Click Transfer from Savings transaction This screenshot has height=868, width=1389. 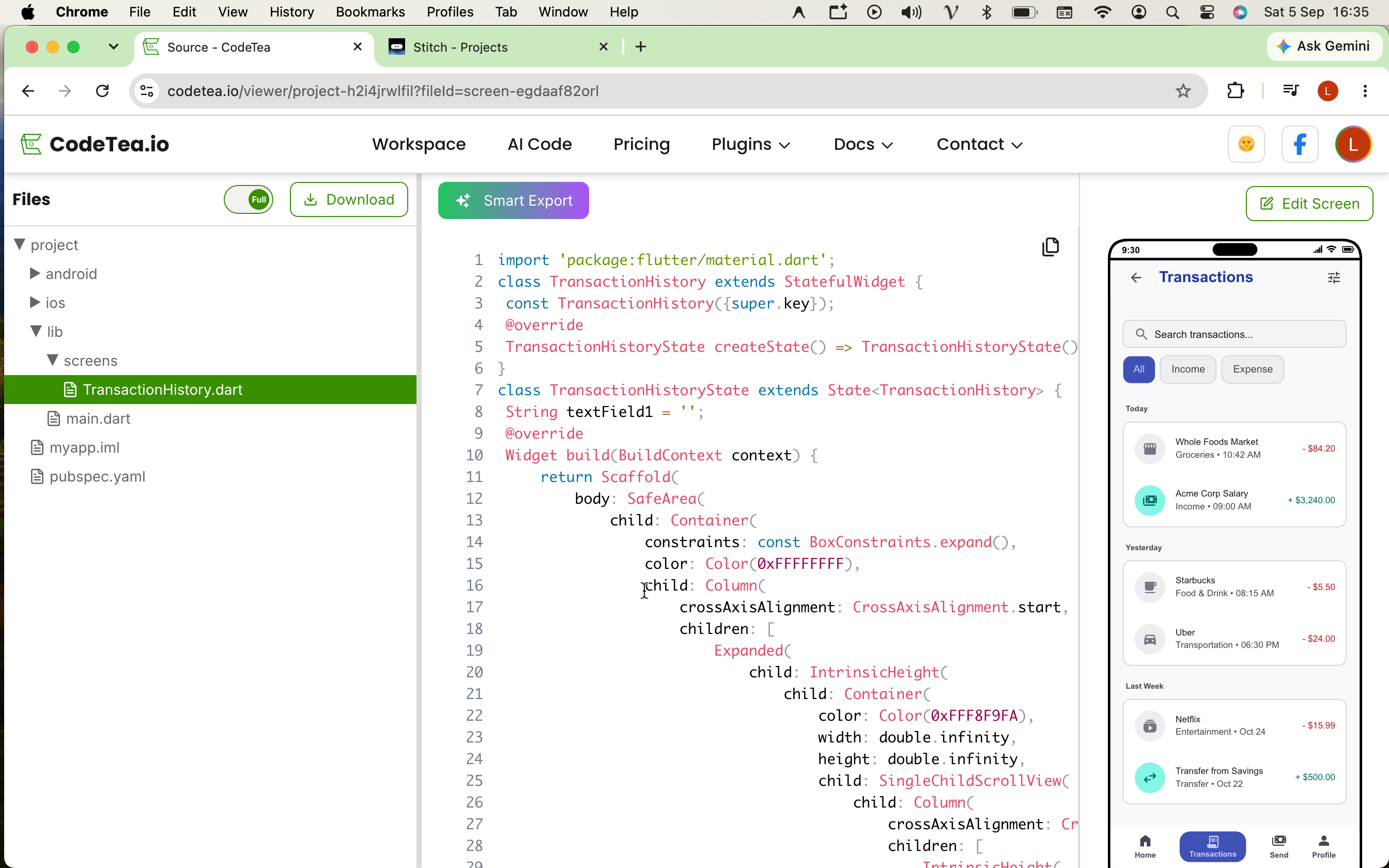point(1234,777)
